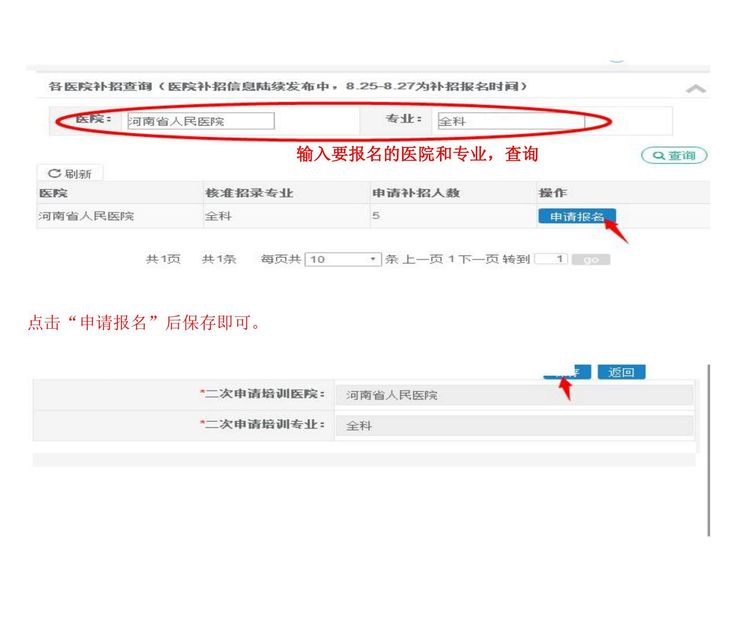Click the 核准招录专业 column header

click(x=249, y=193)
